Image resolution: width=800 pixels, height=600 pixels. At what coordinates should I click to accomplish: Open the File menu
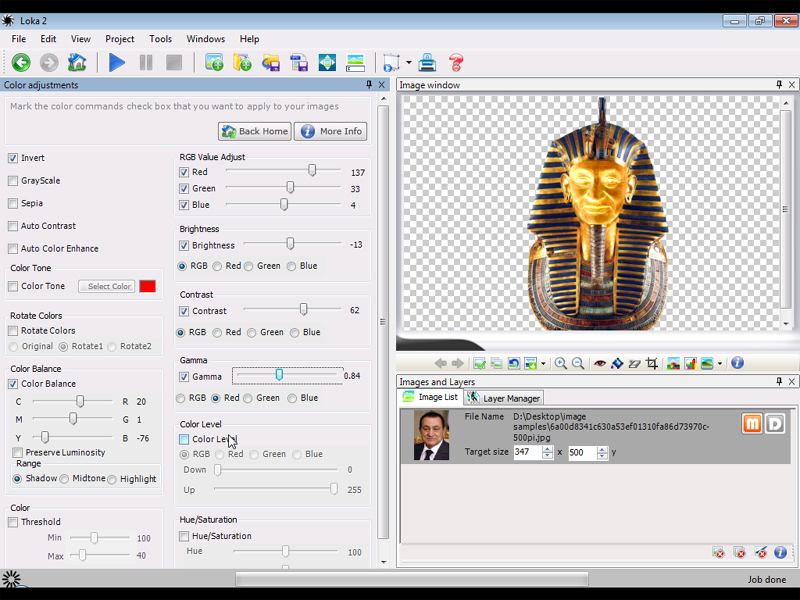[x=18, y=39]
